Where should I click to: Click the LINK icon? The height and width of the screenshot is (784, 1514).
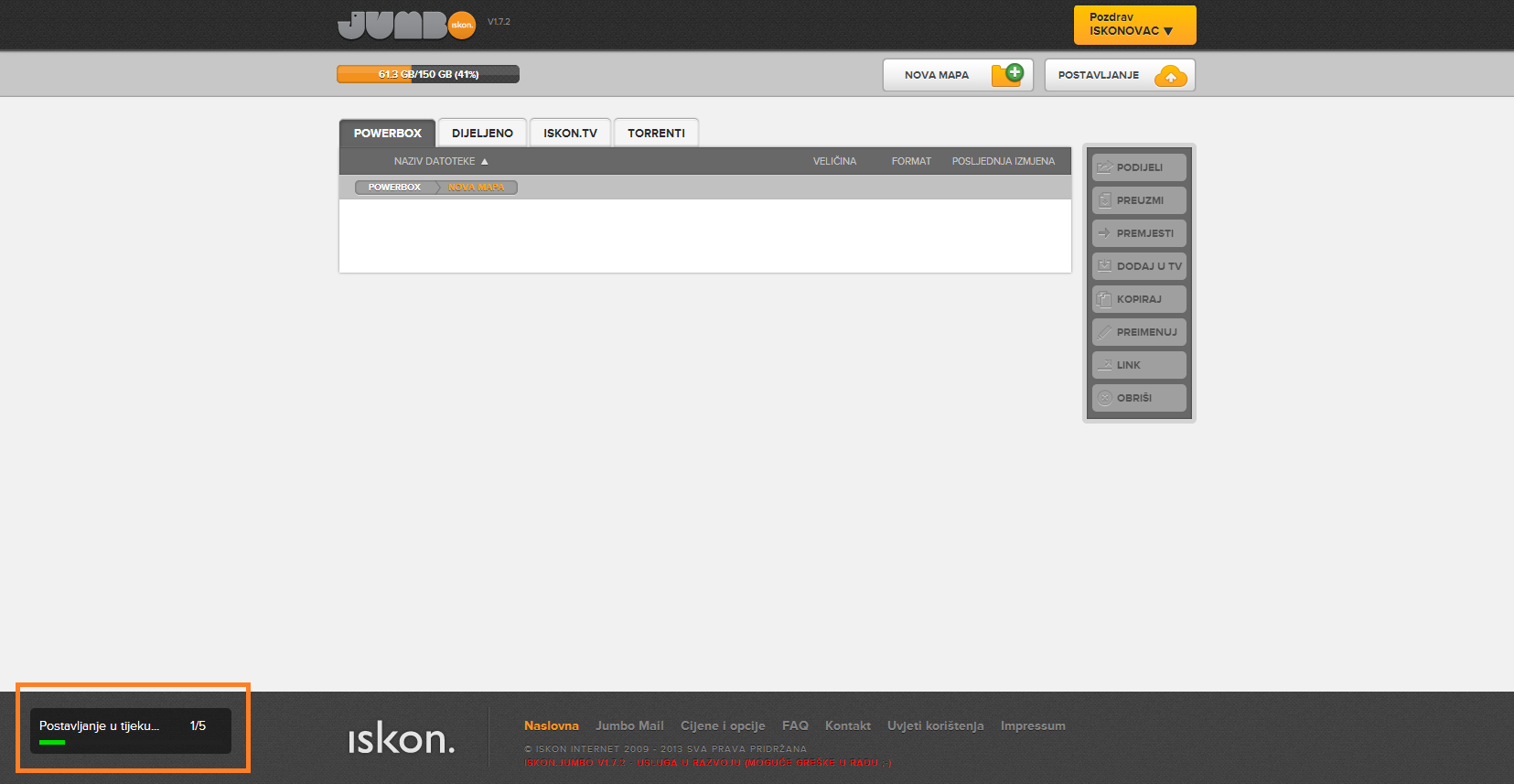[1105, 365]
